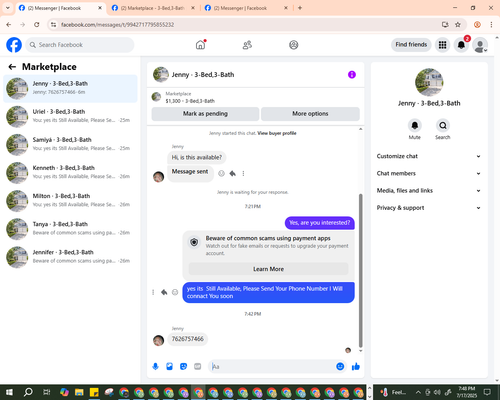This screenshot has width=500, height=400.
Task: Switch to Marketplace - 3-Bed,3-Bath browser tab
Action: (x=152, y=8)
